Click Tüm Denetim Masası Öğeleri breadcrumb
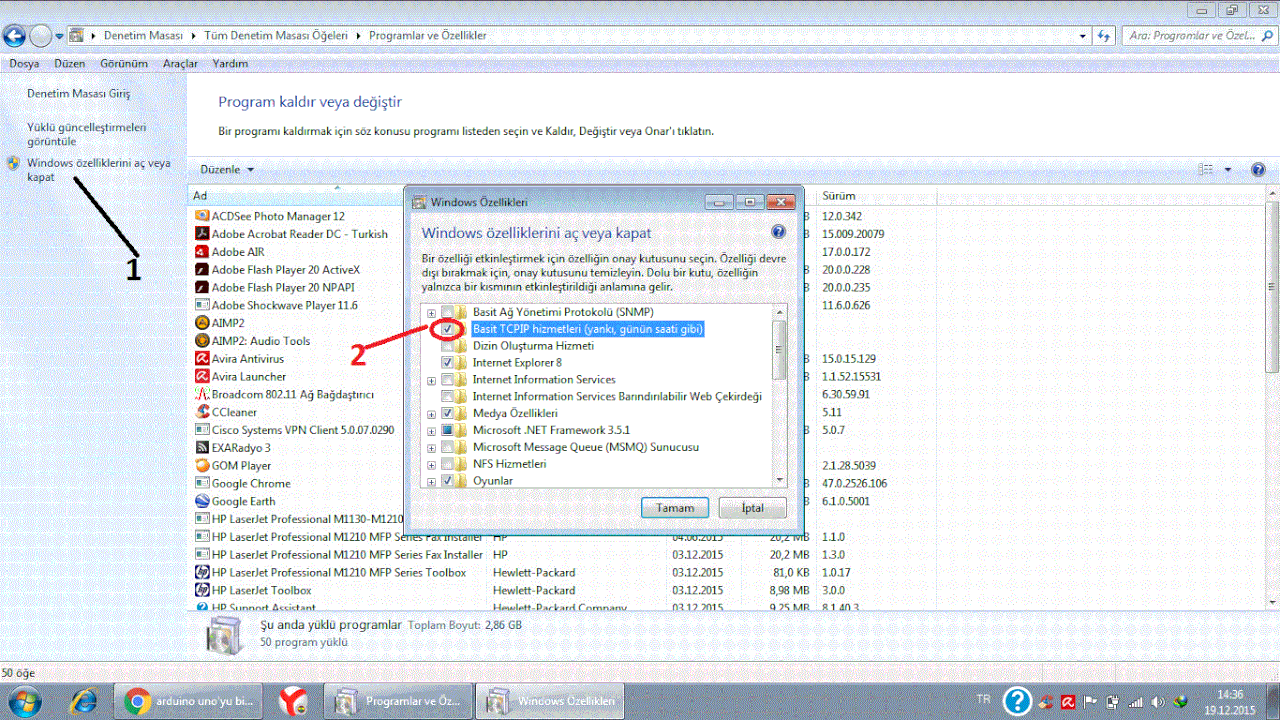Image resolution: width=1280 pixels, height=720 pixels. 276,35
